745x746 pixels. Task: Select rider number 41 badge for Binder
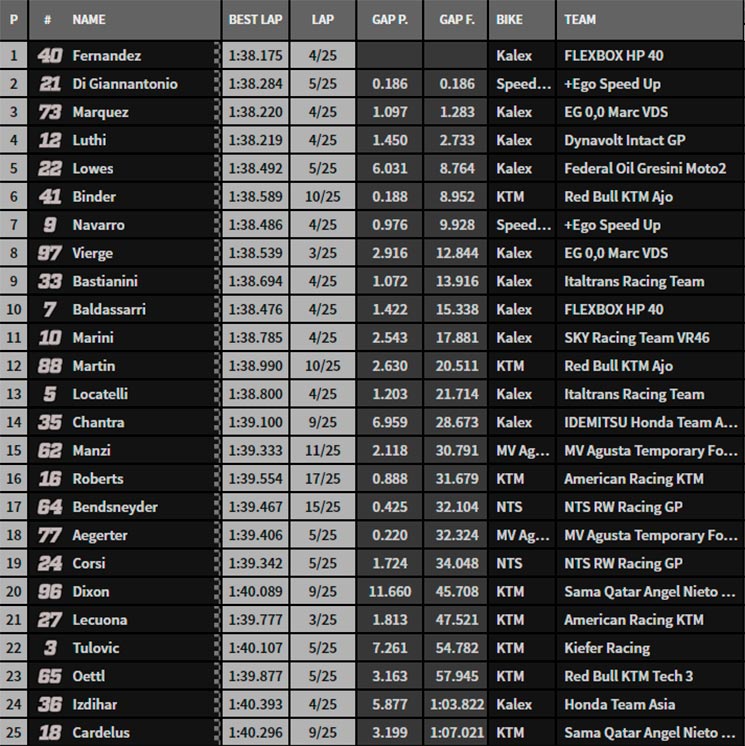50,196
